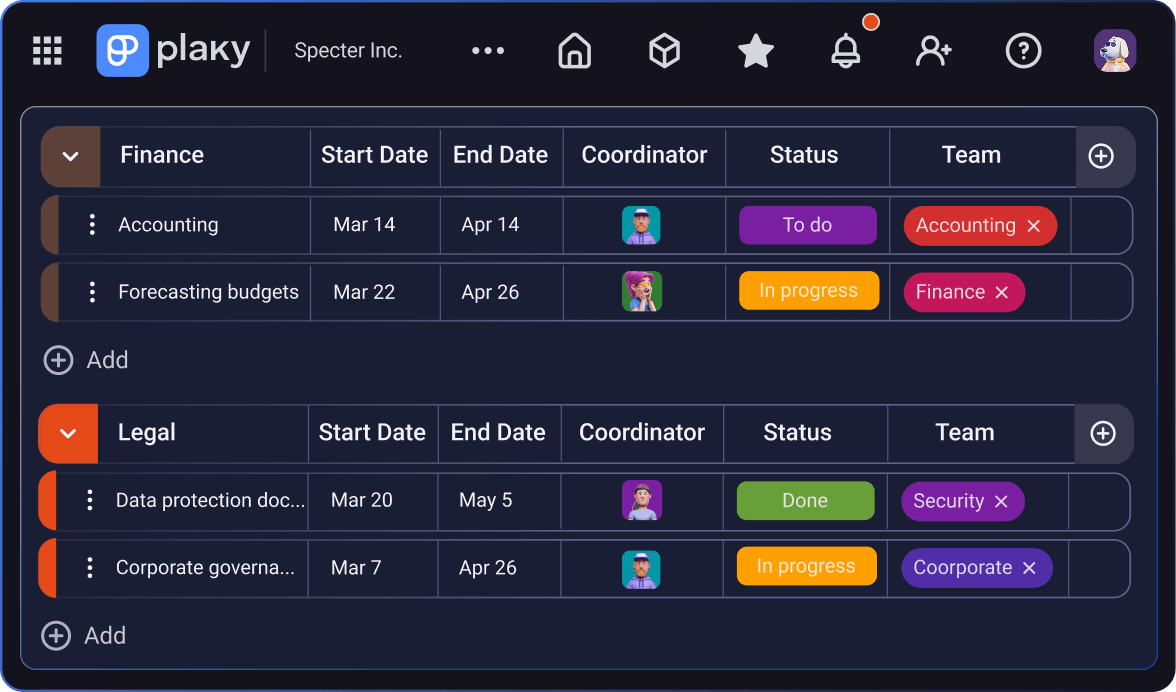Open the Data protection doc row menu
Viewport: 1176px width, 692px height.
click(92, 501)
